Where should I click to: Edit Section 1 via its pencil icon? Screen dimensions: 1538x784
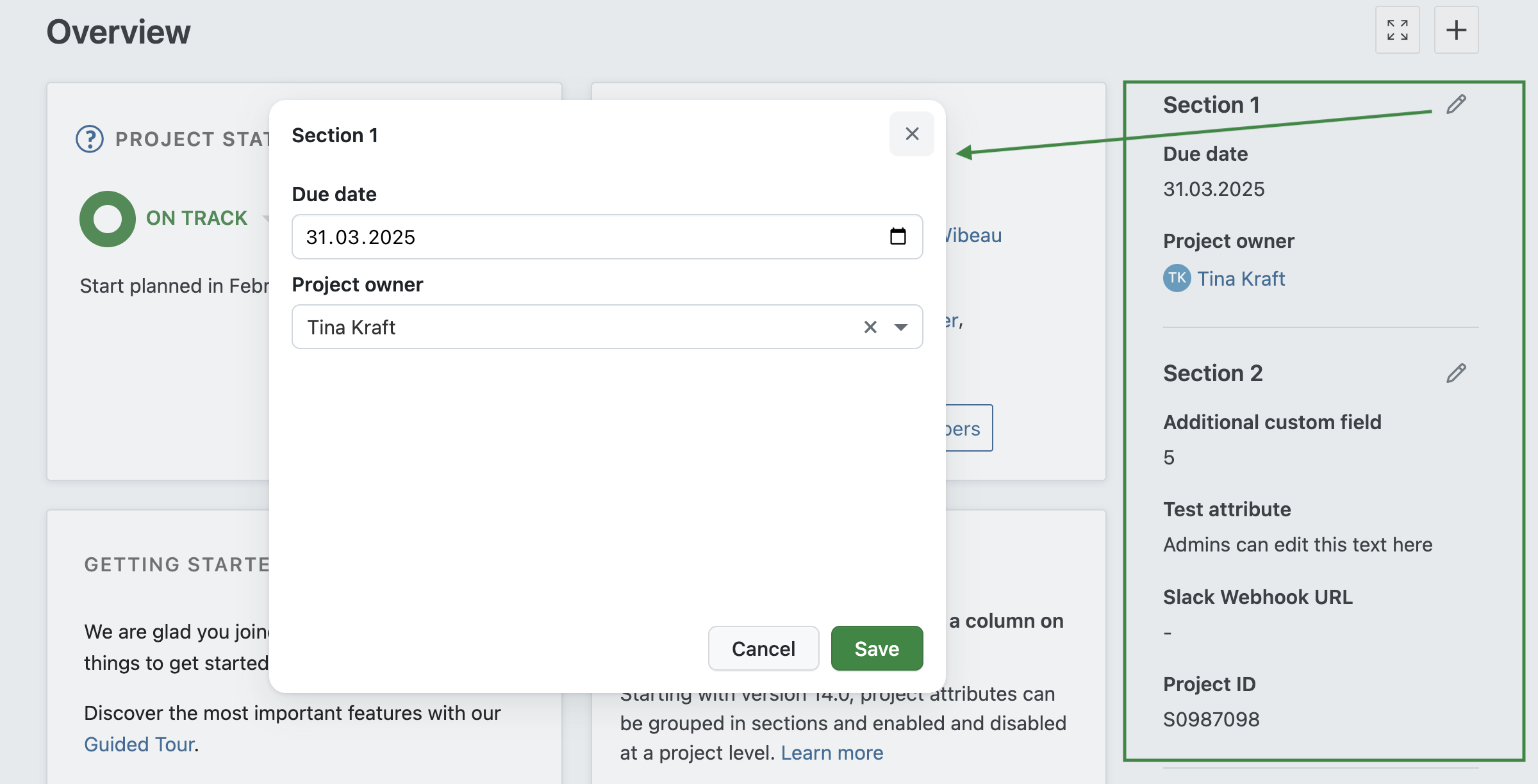[x=1456, y=103]
